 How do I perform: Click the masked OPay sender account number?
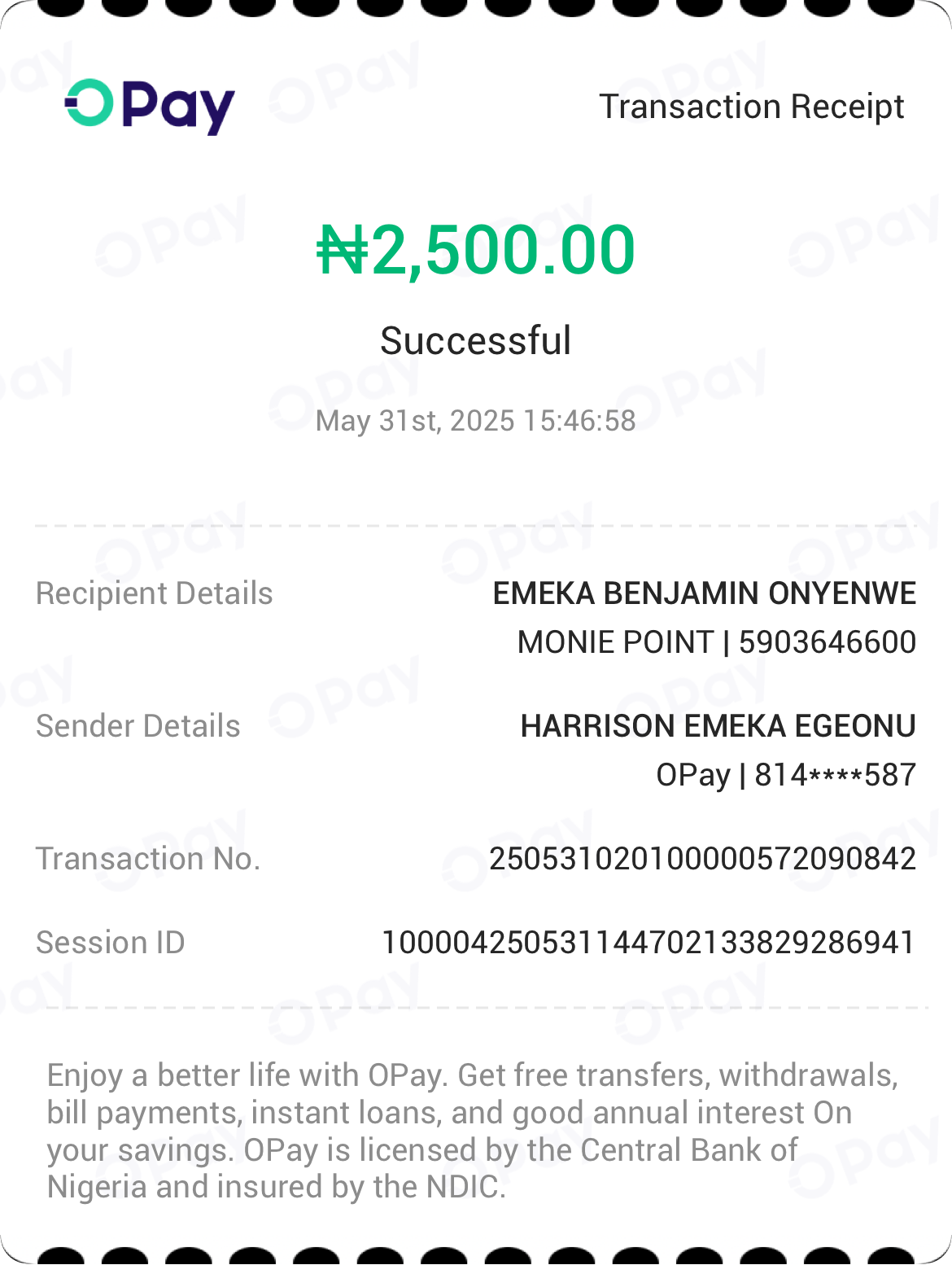(785, 775)
